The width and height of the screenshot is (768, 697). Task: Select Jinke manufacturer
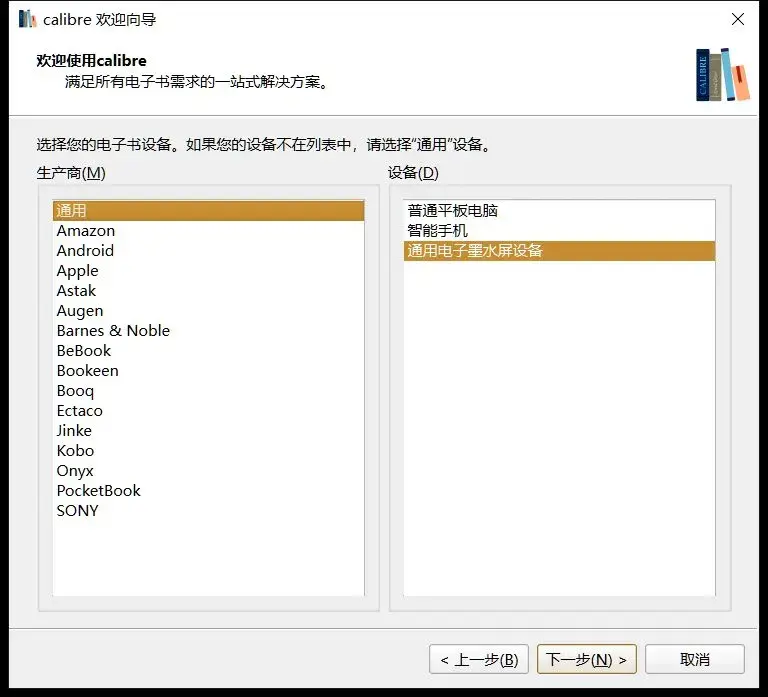pyautogui.click(x=209, y=431)
